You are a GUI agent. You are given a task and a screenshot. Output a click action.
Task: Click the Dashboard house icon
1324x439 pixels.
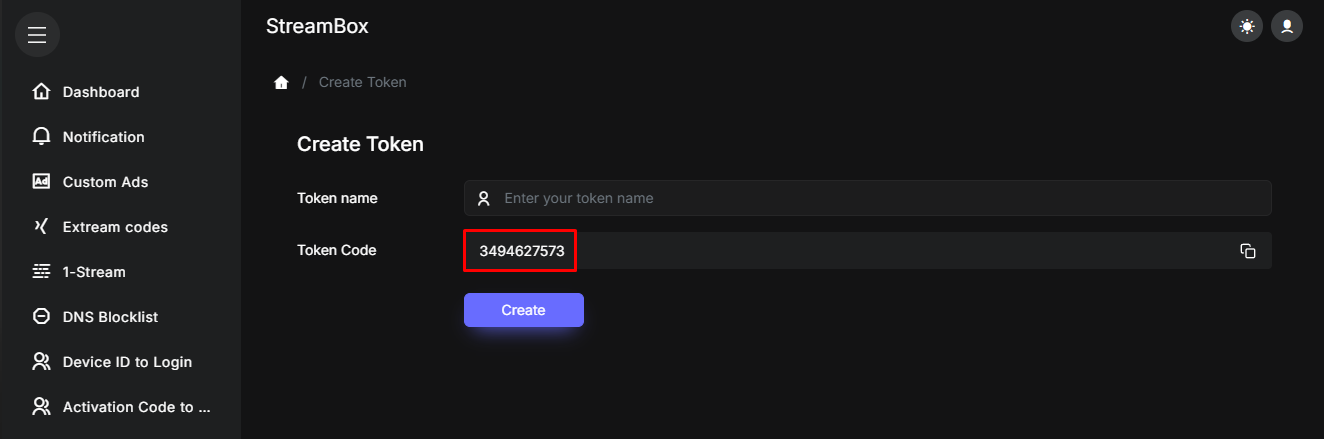coord(41,92)
